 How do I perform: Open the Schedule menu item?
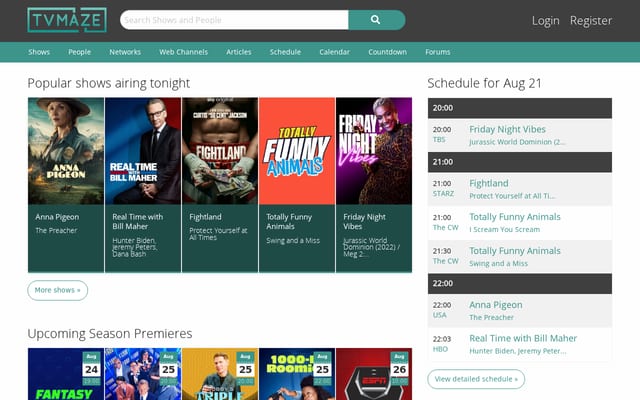pyautogui.click(x=285, y=52)
